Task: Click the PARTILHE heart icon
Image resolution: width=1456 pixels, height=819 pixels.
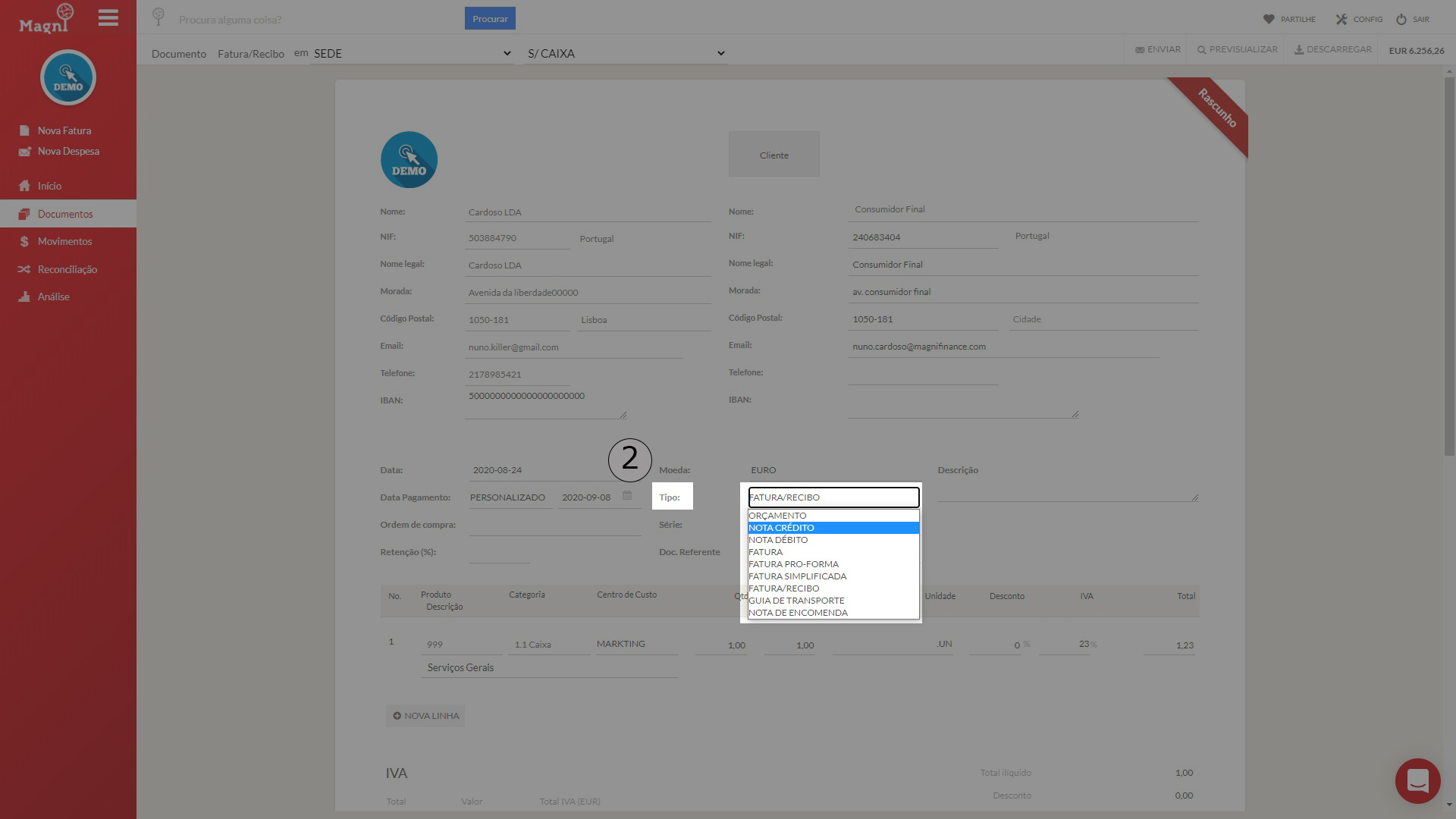Action: (x=1269, y=19)
